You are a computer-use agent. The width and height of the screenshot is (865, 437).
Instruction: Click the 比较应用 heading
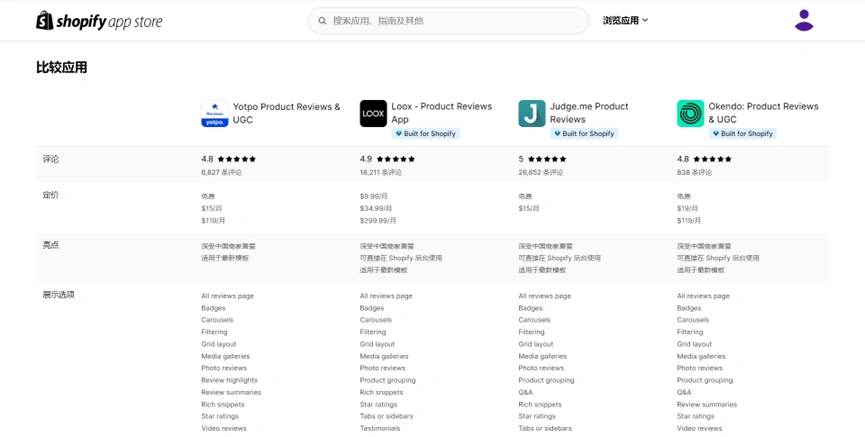click(x=62, y=68)
